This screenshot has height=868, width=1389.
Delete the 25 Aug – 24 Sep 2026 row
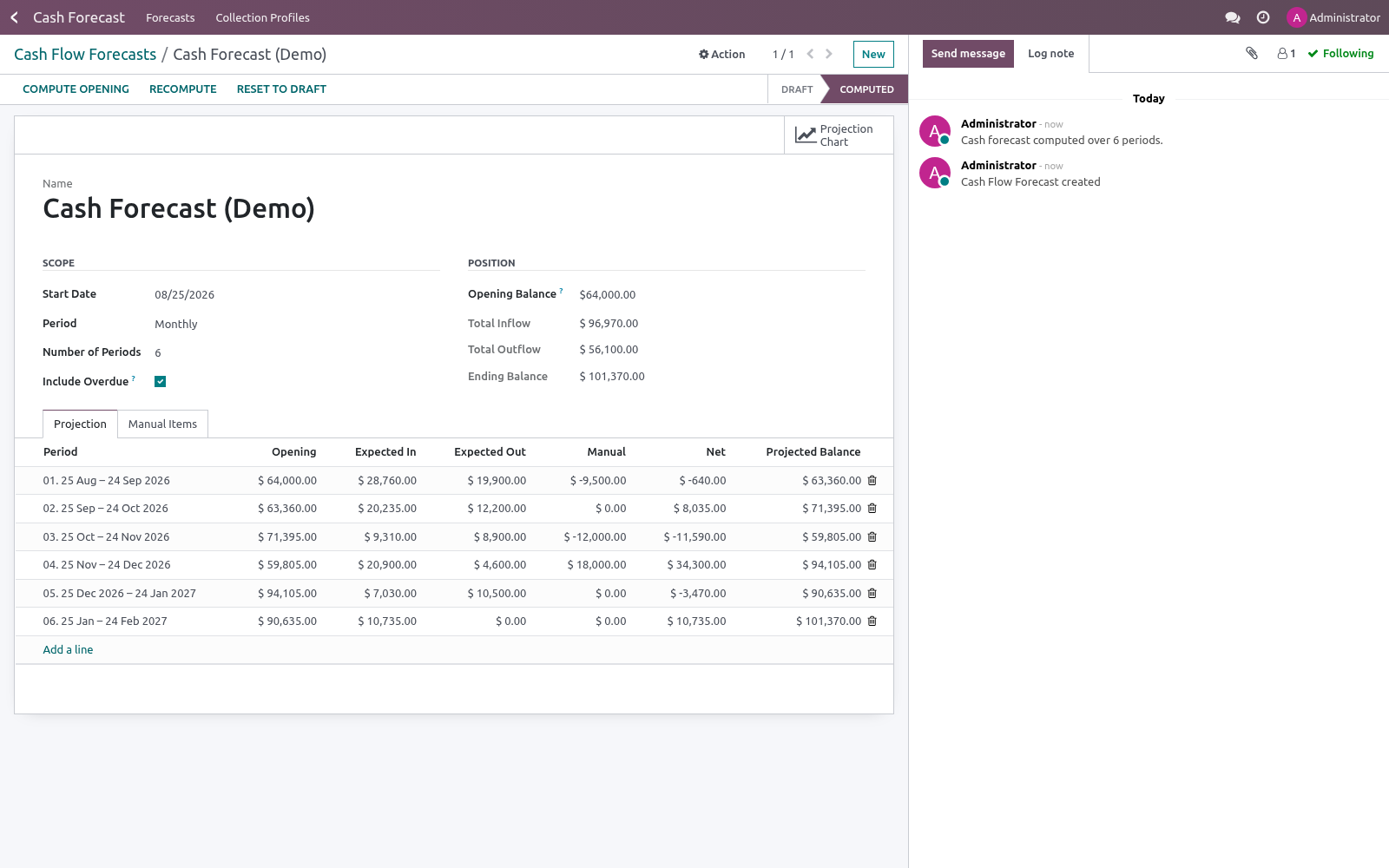coord(872,480)
